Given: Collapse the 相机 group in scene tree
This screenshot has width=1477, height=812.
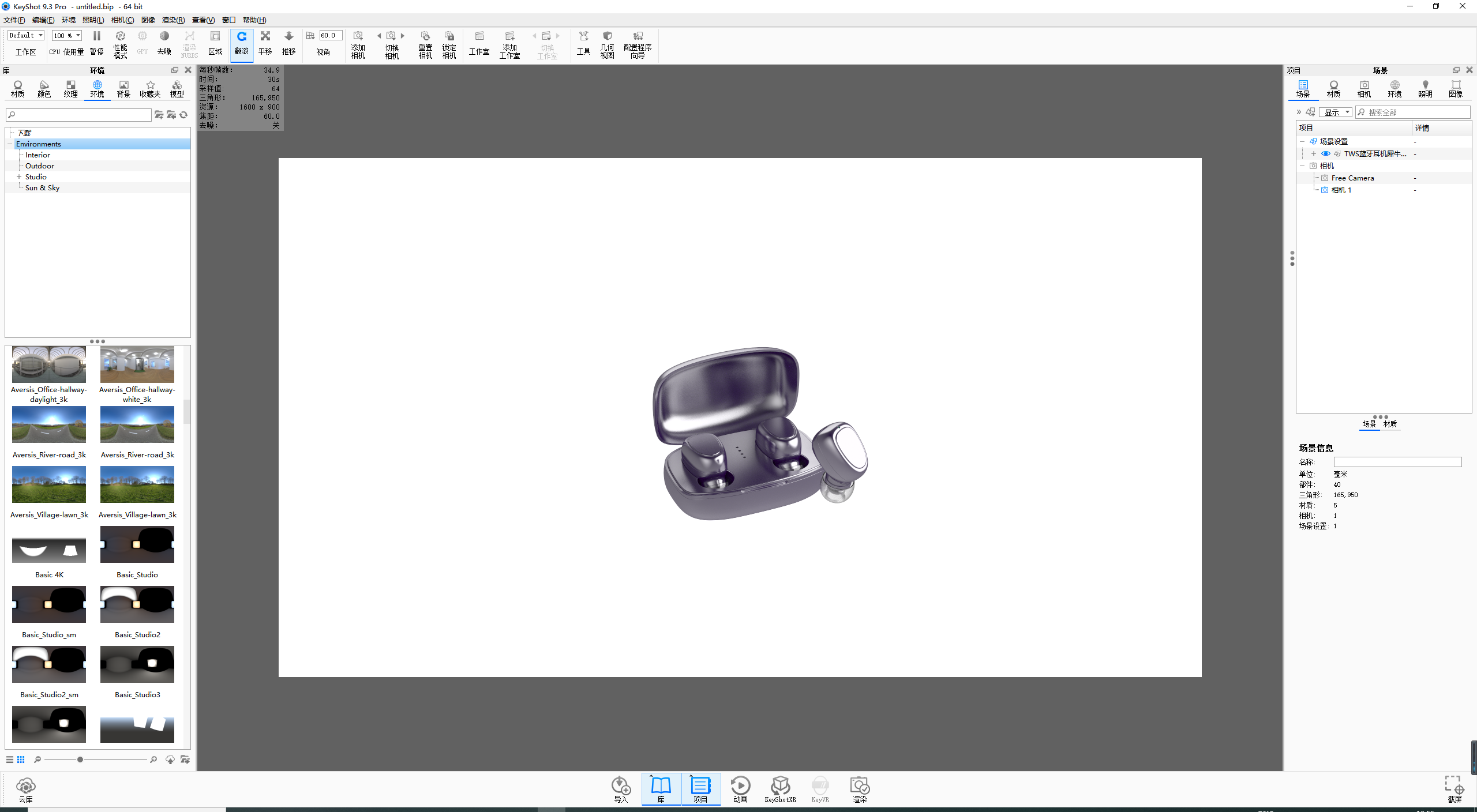Looking at the screenshot, I should click(x=1303, y=166).
